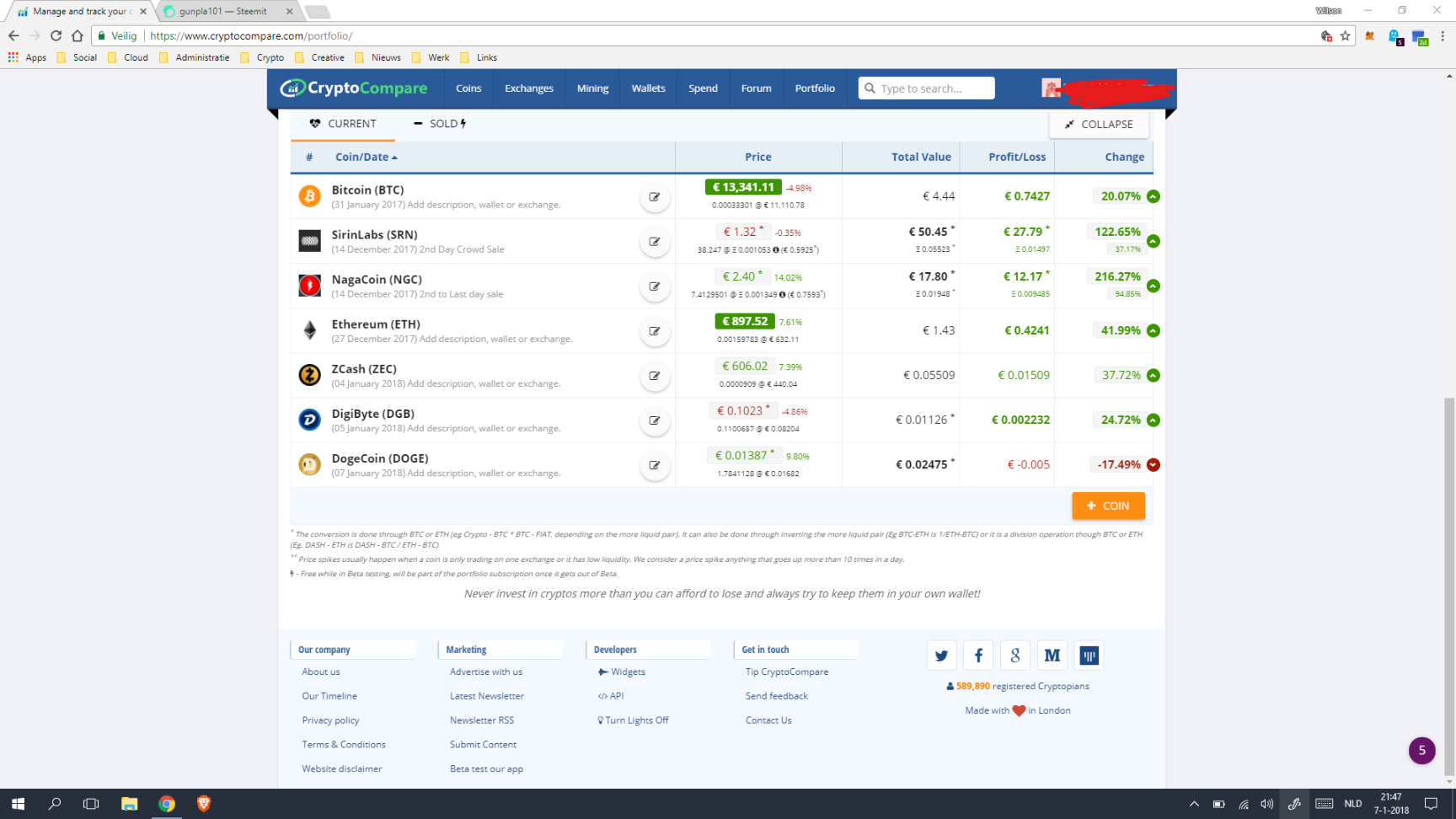Sort by Profit/Loss column header
The image size is (1456, 819).
click(x=1017, y=157)
